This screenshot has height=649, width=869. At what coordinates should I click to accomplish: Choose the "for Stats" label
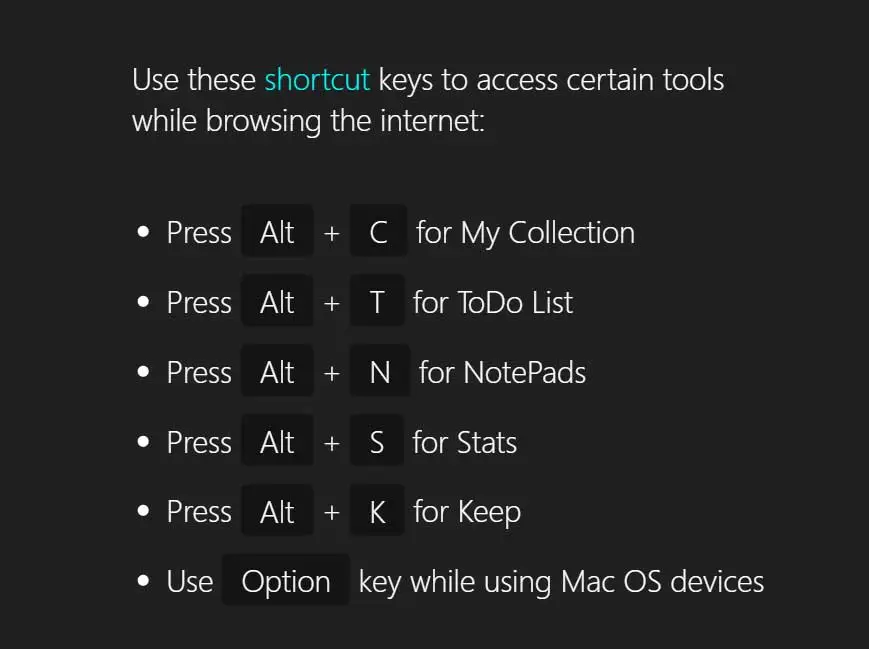(x=465, y=443)
